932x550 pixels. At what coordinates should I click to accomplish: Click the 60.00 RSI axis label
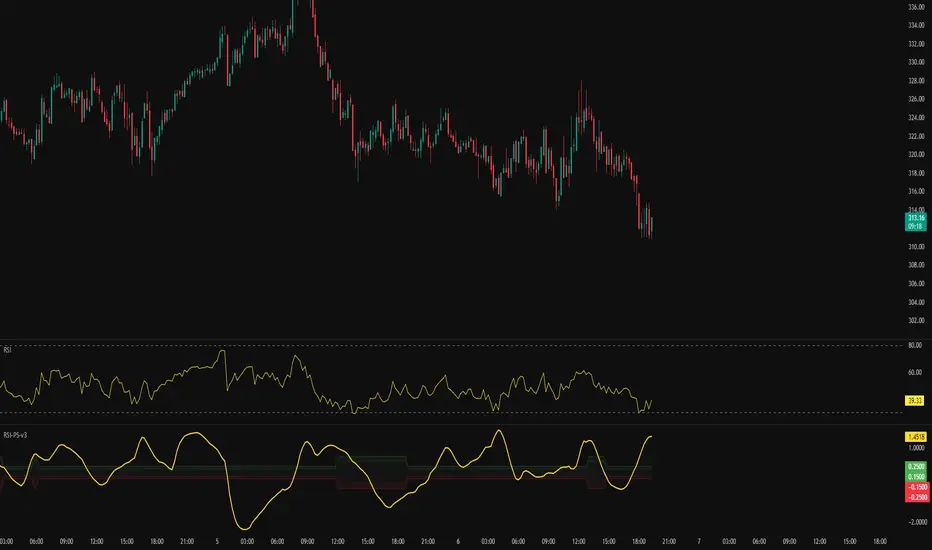coord(915,372)
